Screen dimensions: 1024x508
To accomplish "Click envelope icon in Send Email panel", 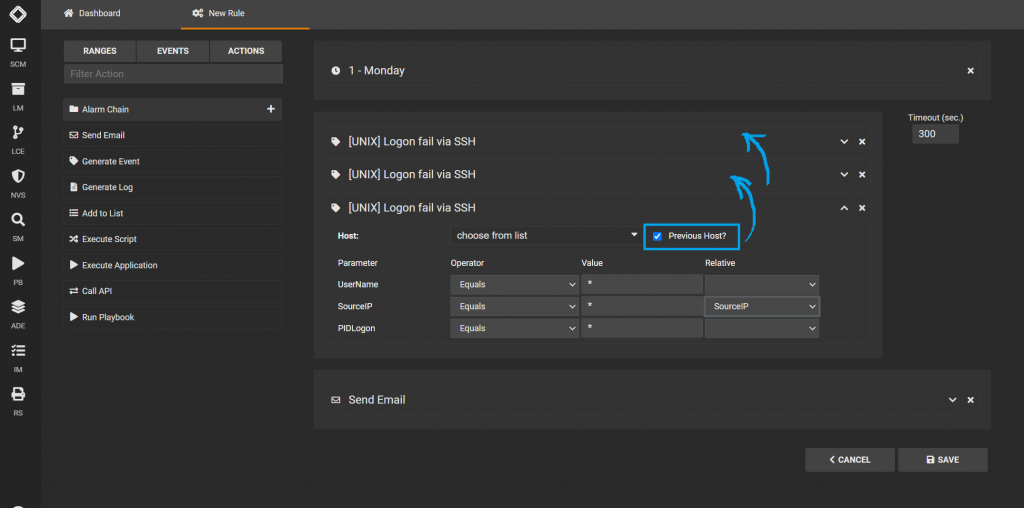I will (336, 400).
